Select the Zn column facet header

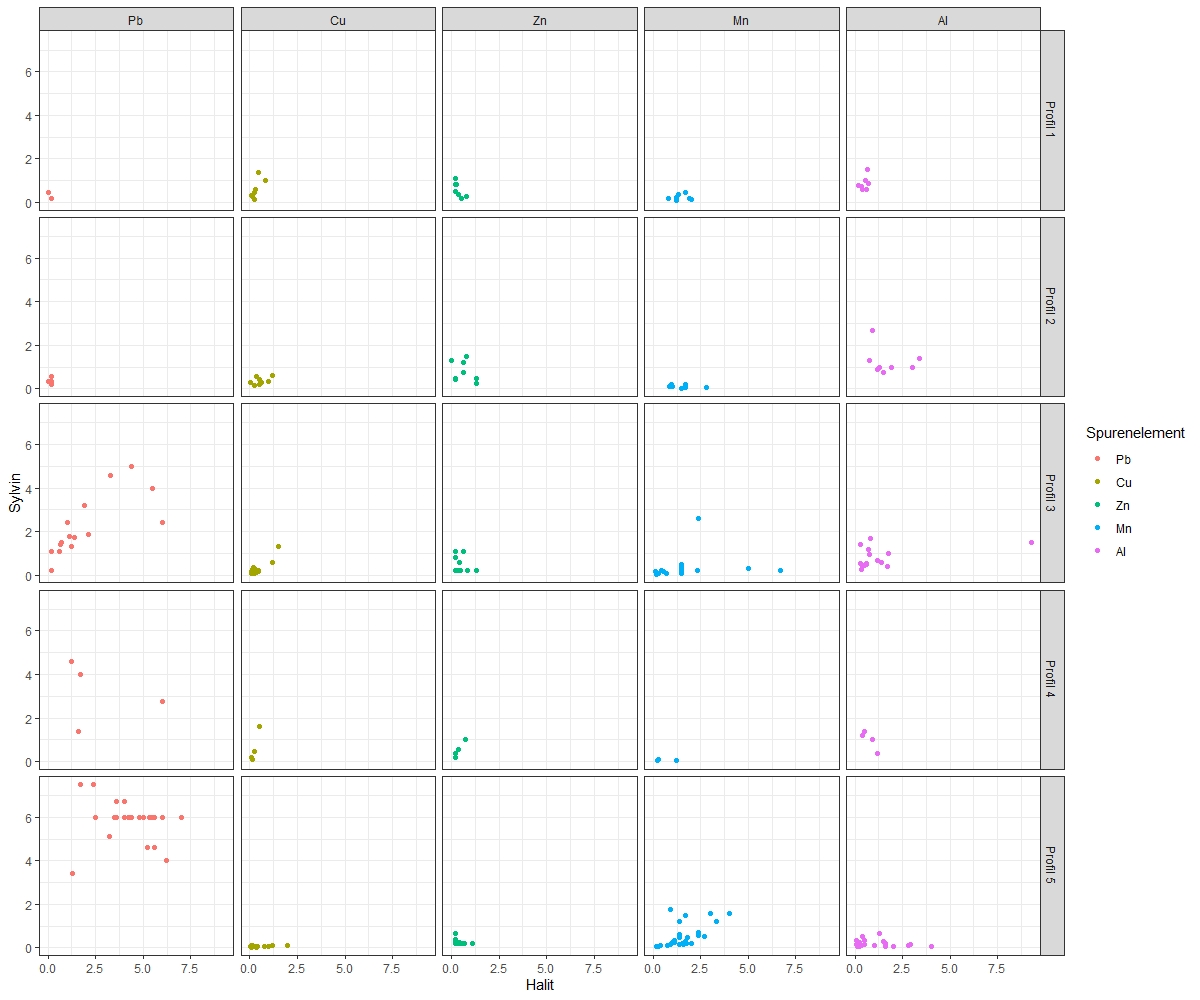[539, 19]
